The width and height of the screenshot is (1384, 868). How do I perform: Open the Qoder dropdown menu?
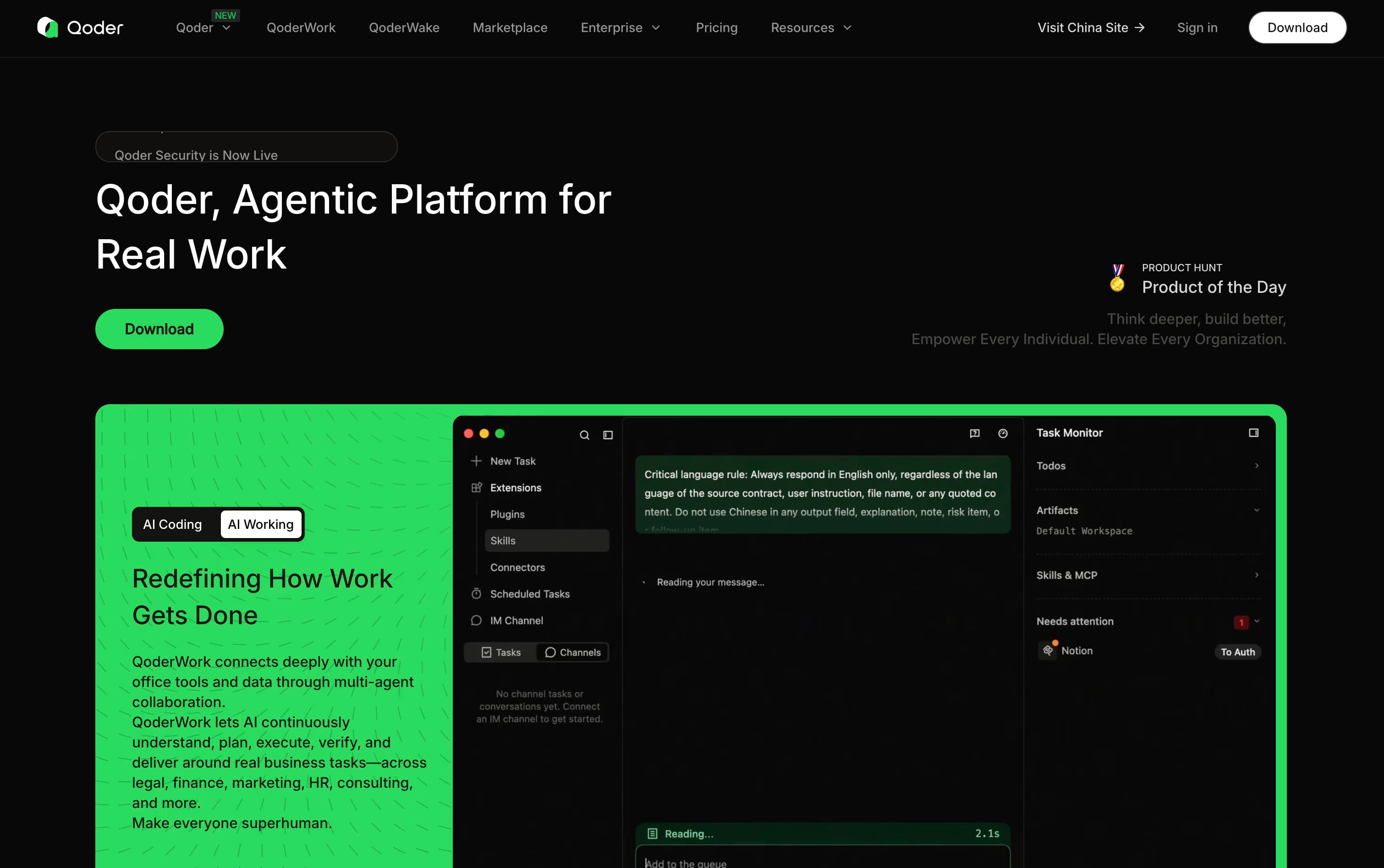(x=203, y=27)
